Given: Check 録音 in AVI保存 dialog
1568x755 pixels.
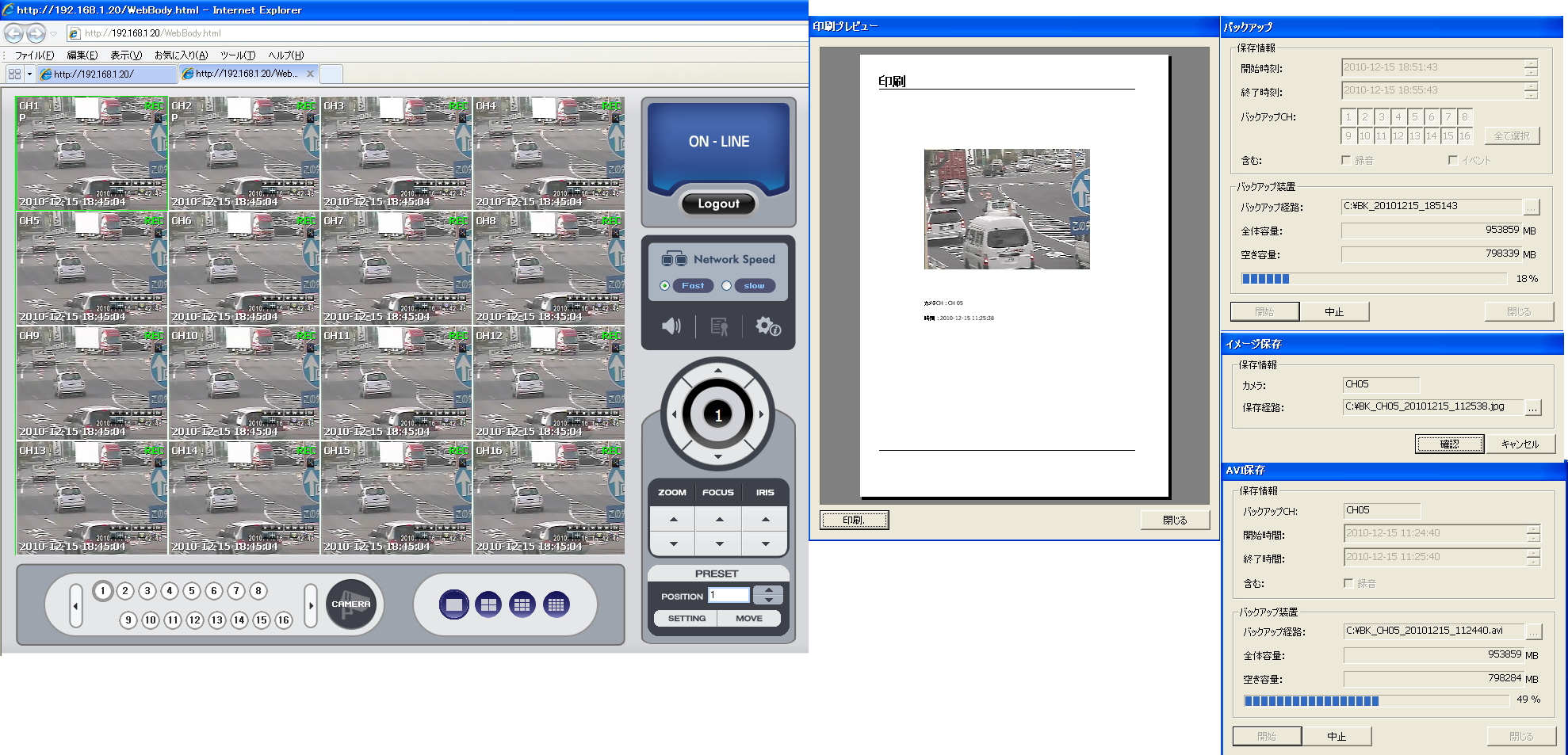Looking at the screenshot, I should coord(1348,583).
